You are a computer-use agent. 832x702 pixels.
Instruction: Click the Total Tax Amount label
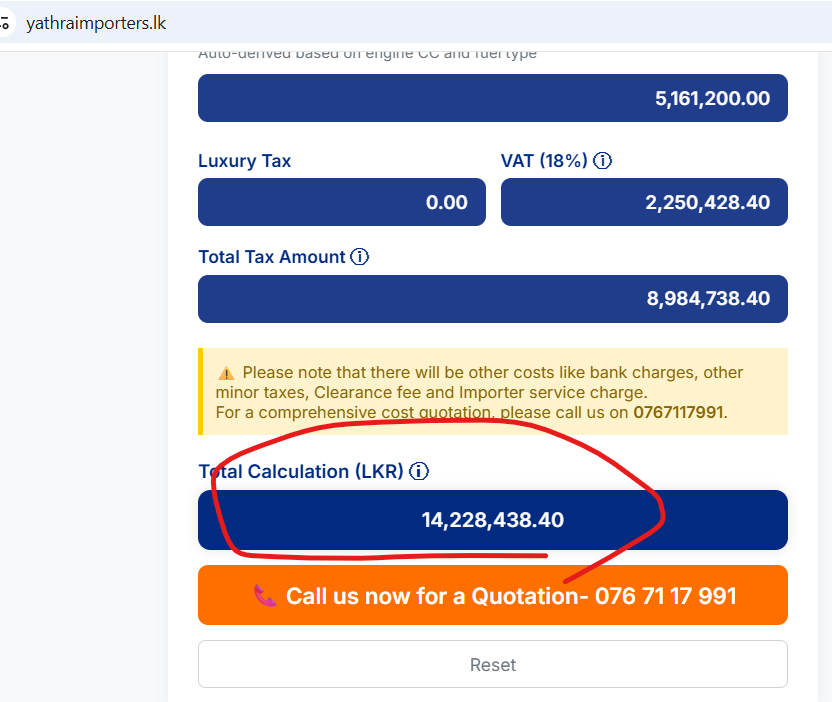tap(272, 257)
